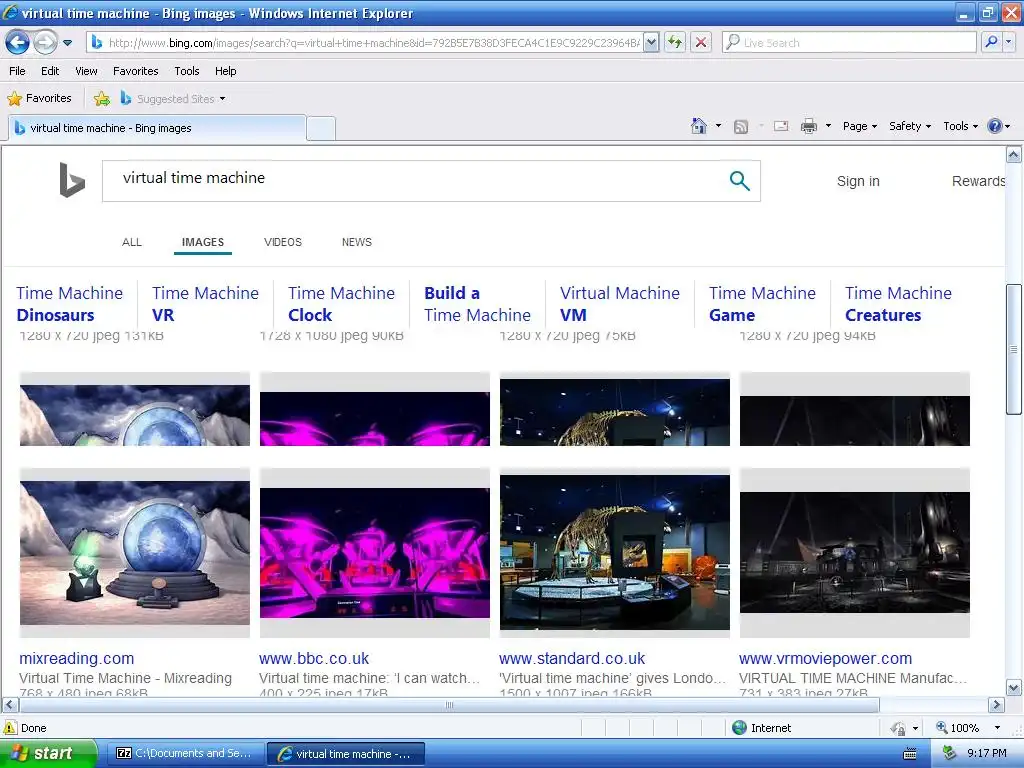Click the Forward navigation arrow
This screenshot has height=768, width=1024.
coord(45,43)
